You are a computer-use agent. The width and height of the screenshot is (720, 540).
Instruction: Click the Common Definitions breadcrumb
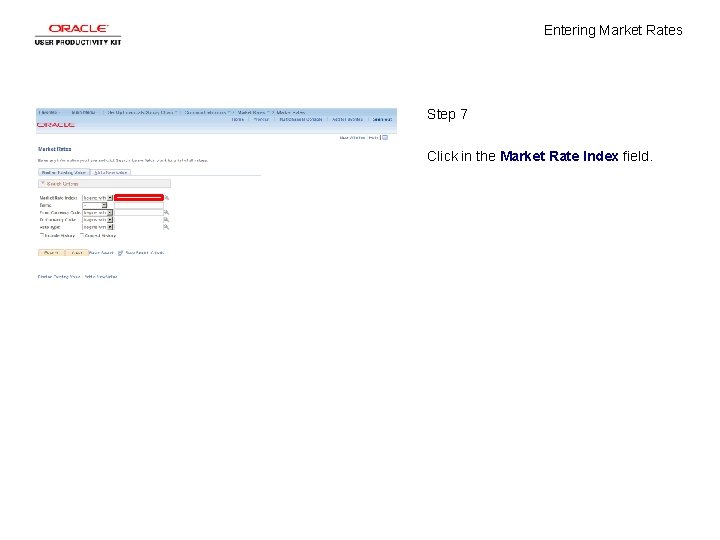pyautogui.click(x=206, y=112)
